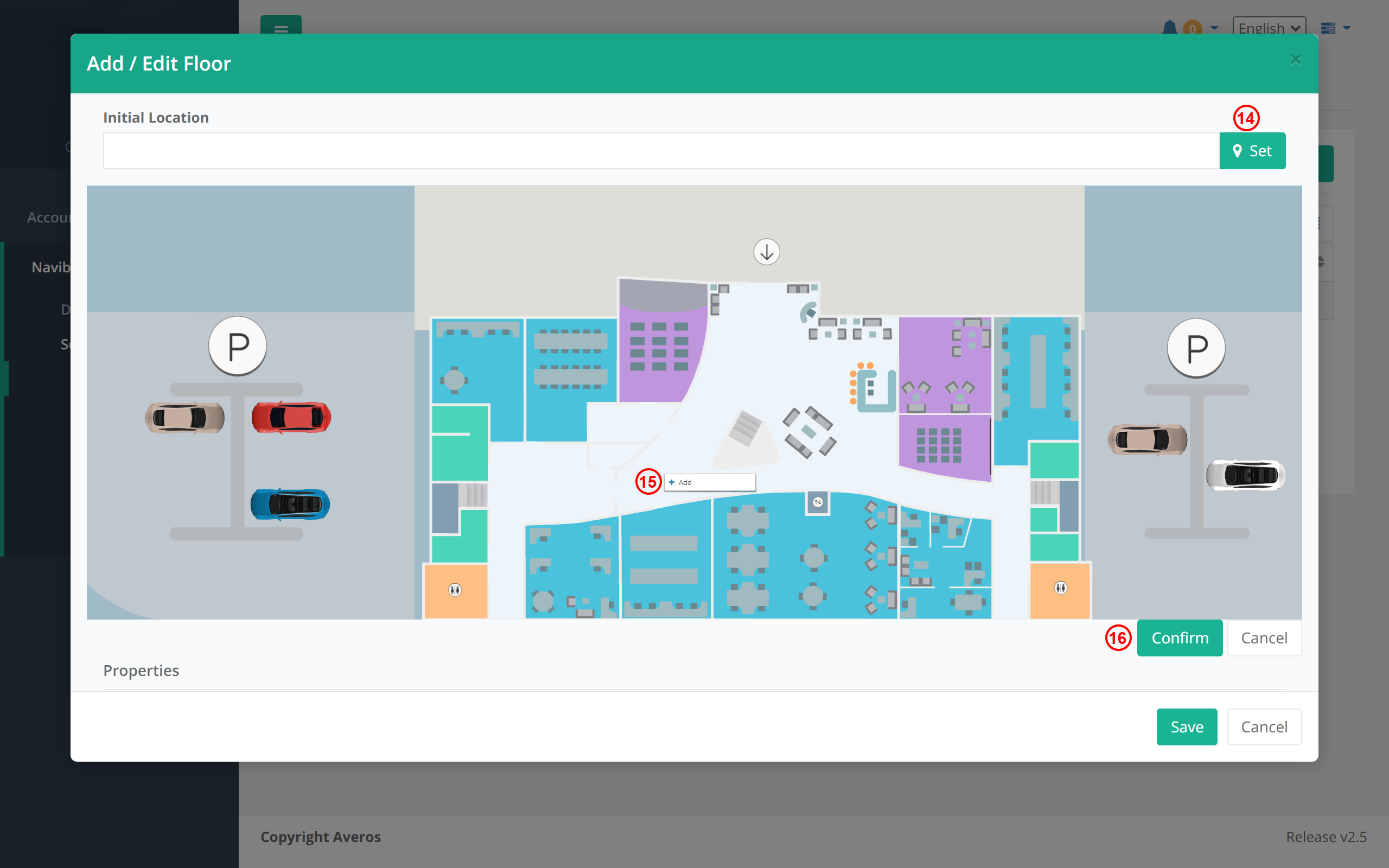Click the blue car in left parking
Screen dimensions: 1389x868
pyautogui.click(x=290, y=504)
